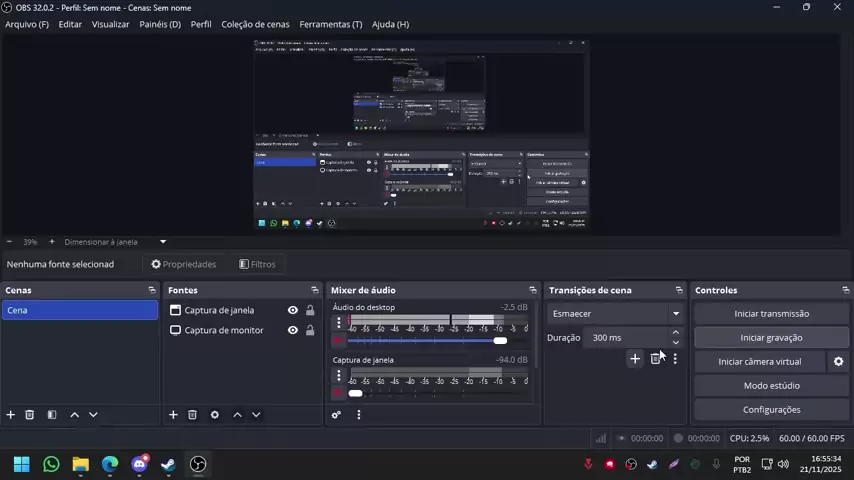854x480 pixels.
Task: Open advanced audio properties gears icon
Action: pos(337,415)
